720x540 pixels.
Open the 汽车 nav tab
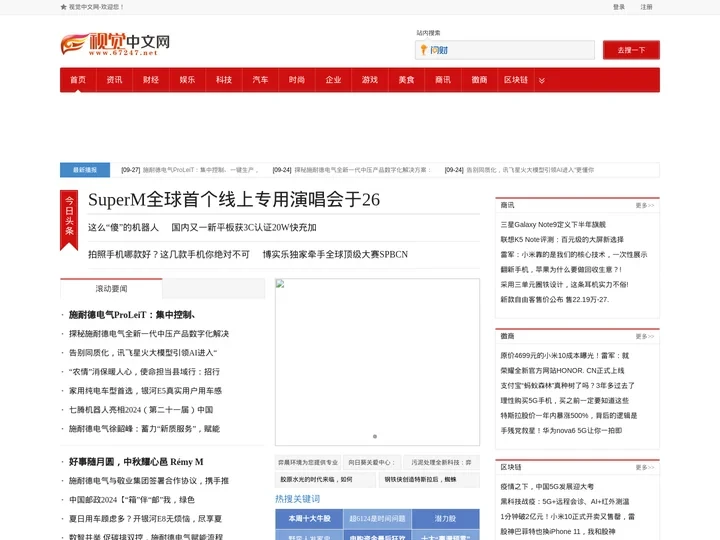(x=260, y=80)
